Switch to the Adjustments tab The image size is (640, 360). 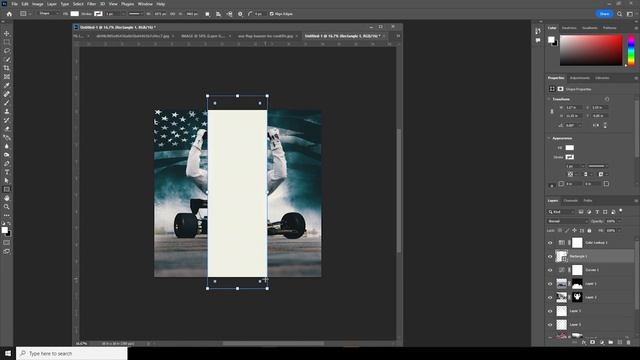pyautogui.click(x=580, y=78)
